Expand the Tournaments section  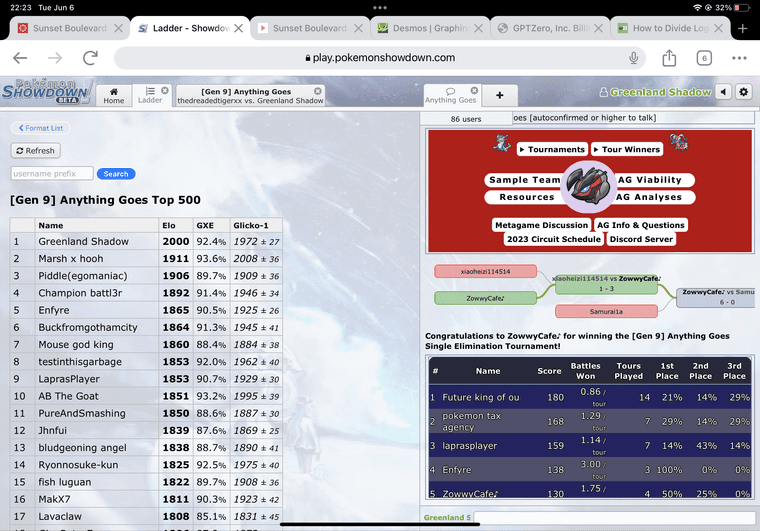click(x=552, y=149)
